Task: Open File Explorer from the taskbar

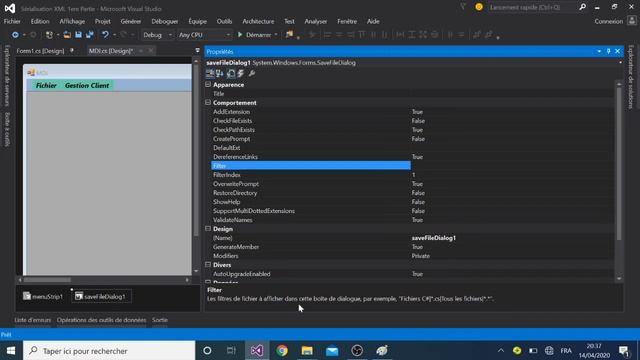Action: pyautogui.click(x=307, y=351)
